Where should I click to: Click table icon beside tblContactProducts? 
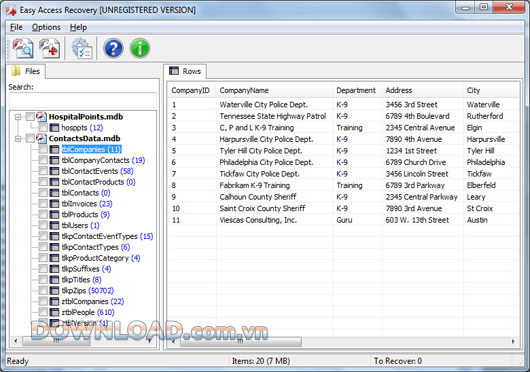54,182
